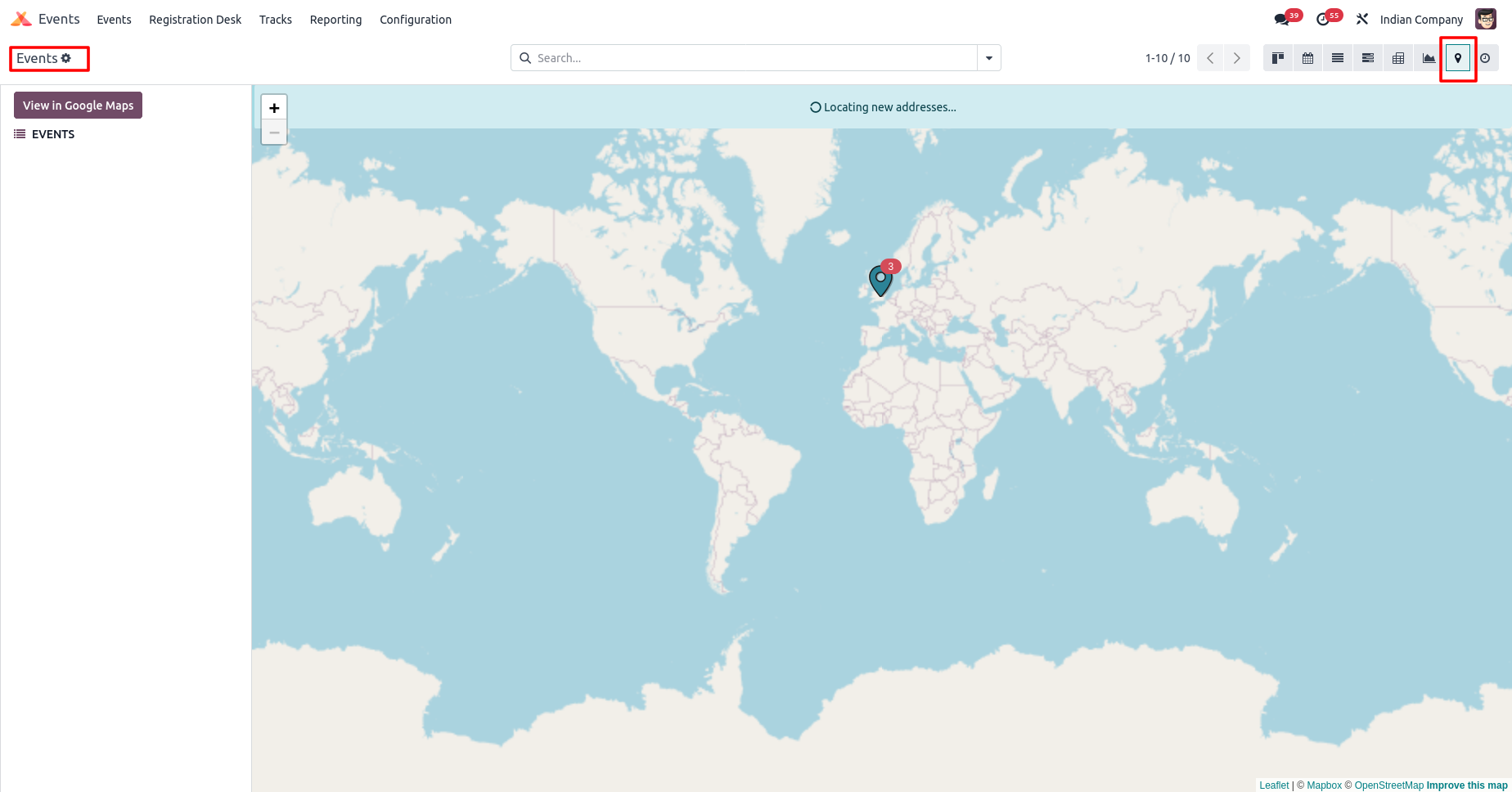Click View in Google Maps button

(78, 106)
